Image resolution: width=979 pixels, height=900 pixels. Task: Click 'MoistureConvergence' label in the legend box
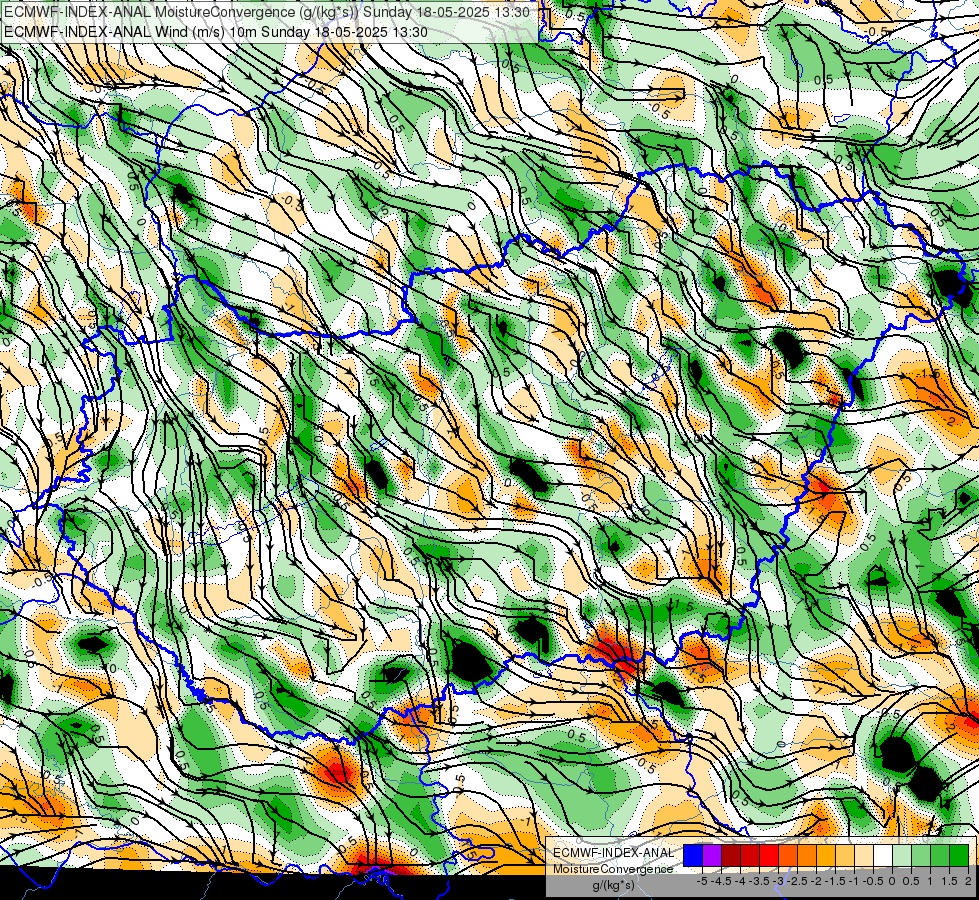[613, 869]
